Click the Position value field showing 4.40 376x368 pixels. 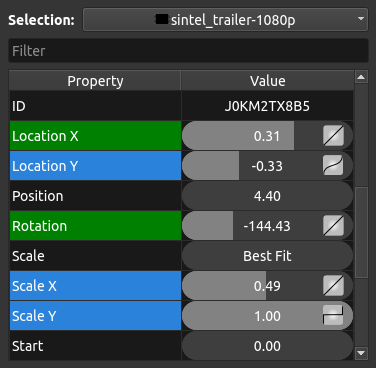[267, 196]
